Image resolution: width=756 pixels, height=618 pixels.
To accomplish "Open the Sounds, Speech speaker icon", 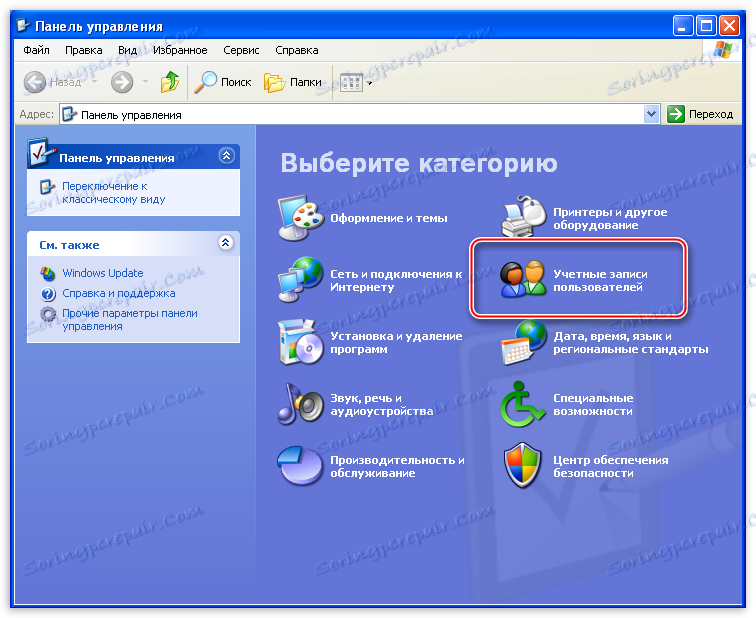I will tap(300, 404).
